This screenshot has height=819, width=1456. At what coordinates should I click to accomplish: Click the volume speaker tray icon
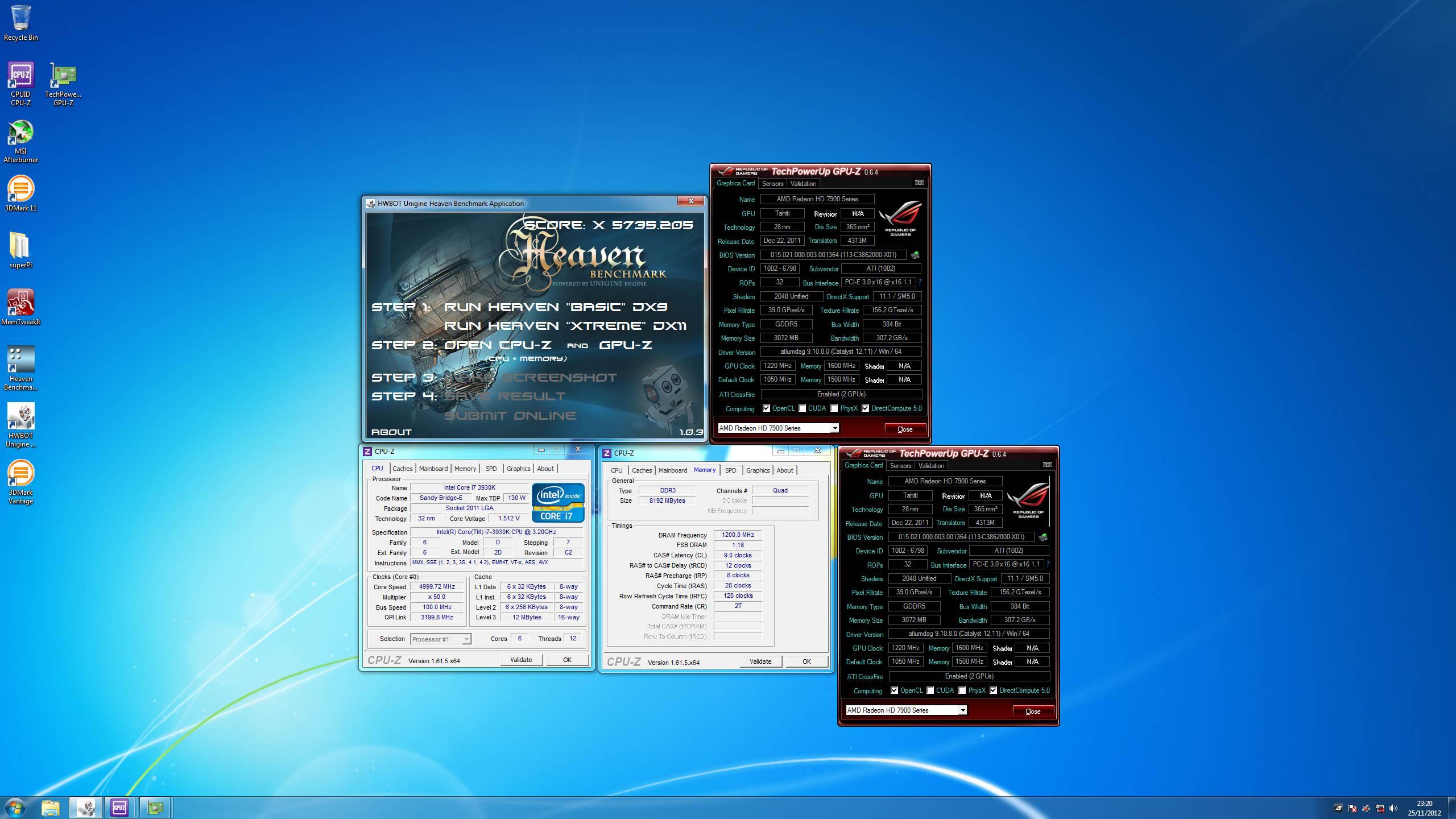(1393, 808)
